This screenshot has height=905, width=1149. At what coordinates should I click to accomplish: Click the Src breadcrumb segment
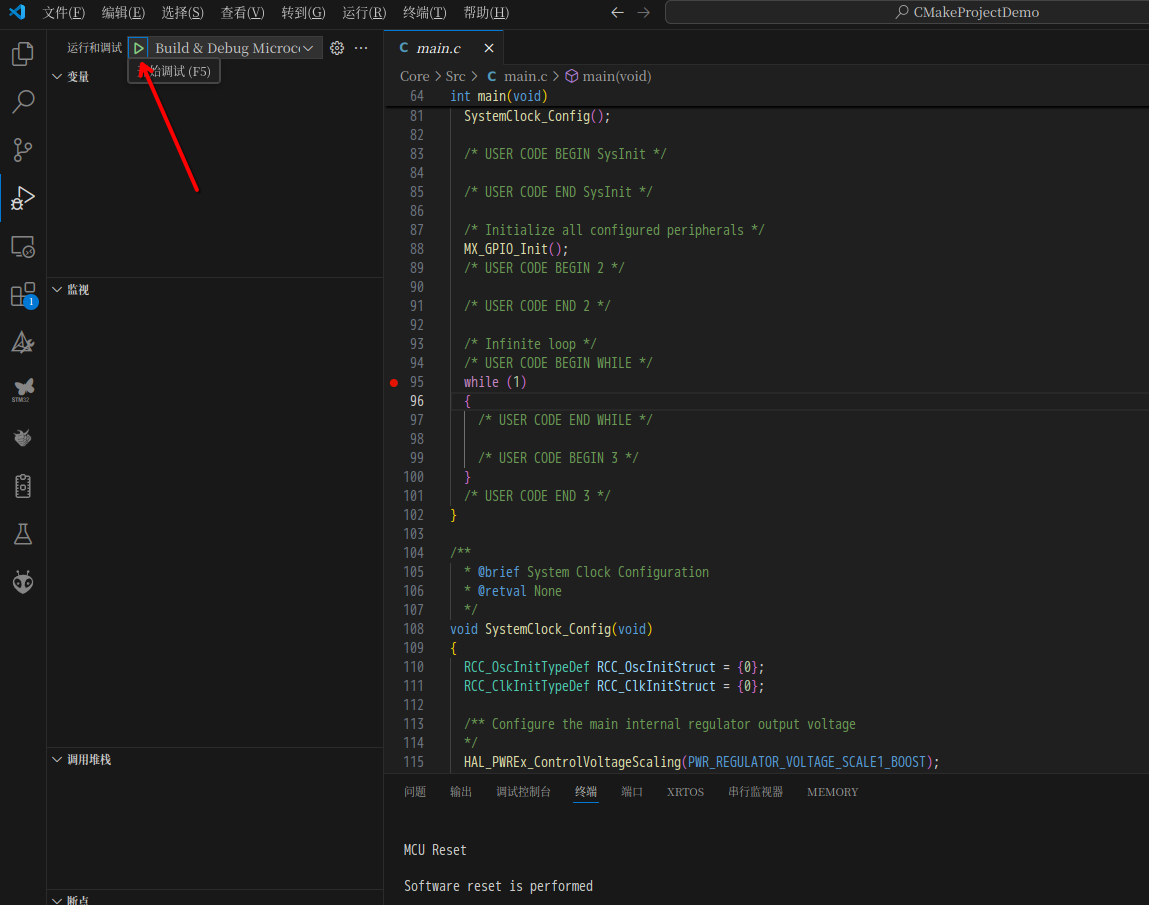[x=455, y=76]
